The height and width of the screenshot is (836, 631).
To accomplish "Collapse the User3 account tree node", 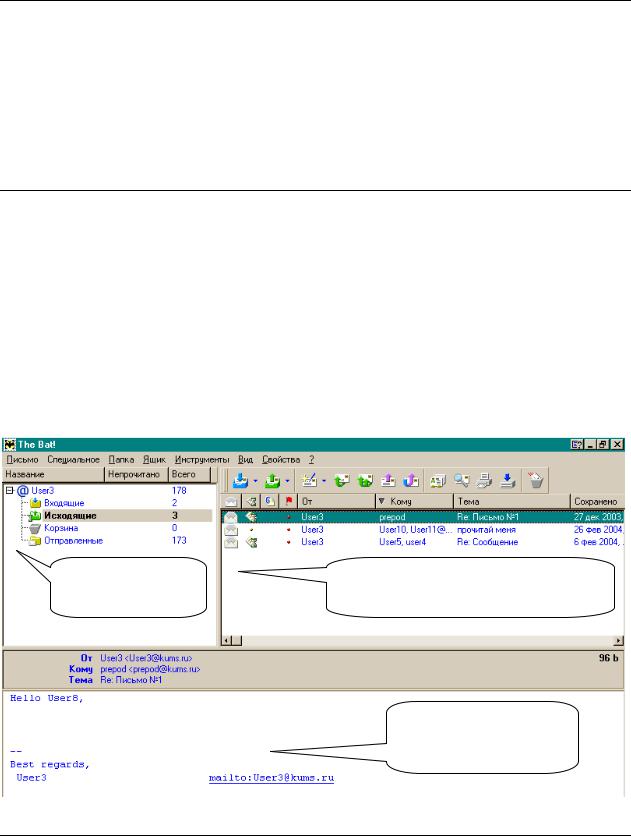I will (10, 490).
